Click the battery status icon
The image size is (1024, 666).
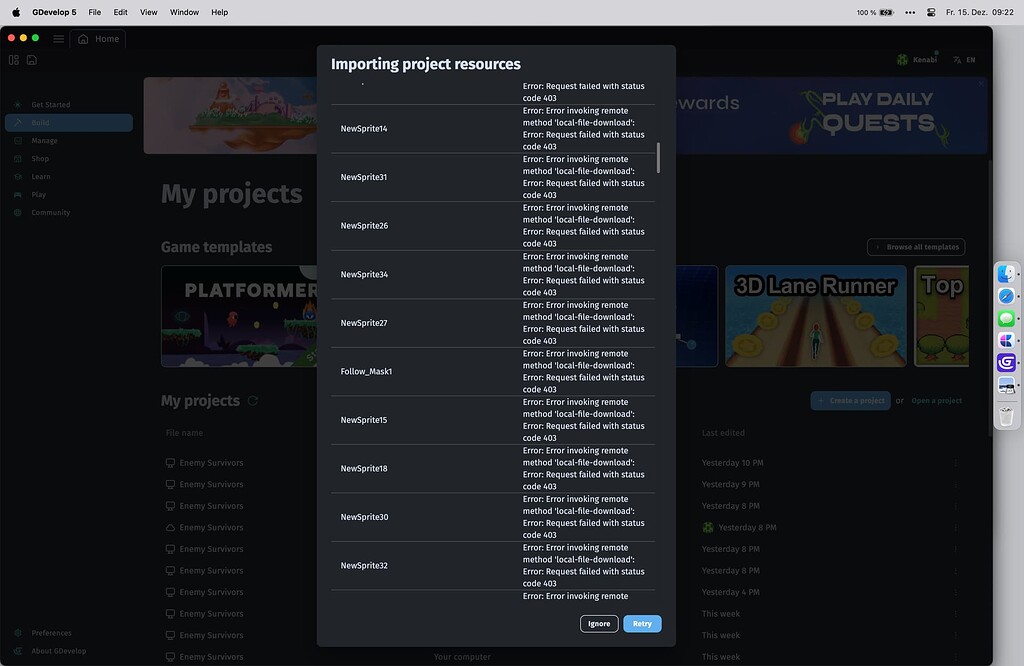click(x=886, y=12)
